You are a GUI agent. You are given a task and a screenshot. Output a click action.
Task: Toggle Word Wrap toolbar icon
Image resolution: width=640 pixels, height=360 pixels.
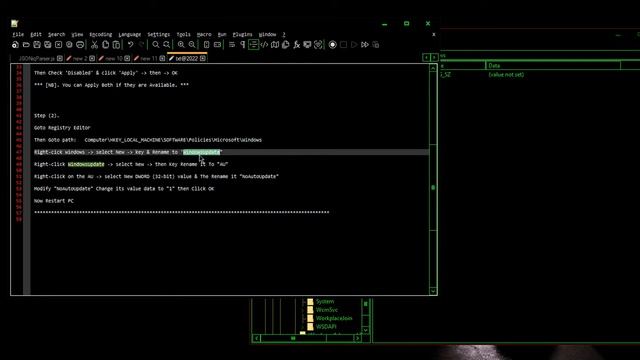coord(231,44)
